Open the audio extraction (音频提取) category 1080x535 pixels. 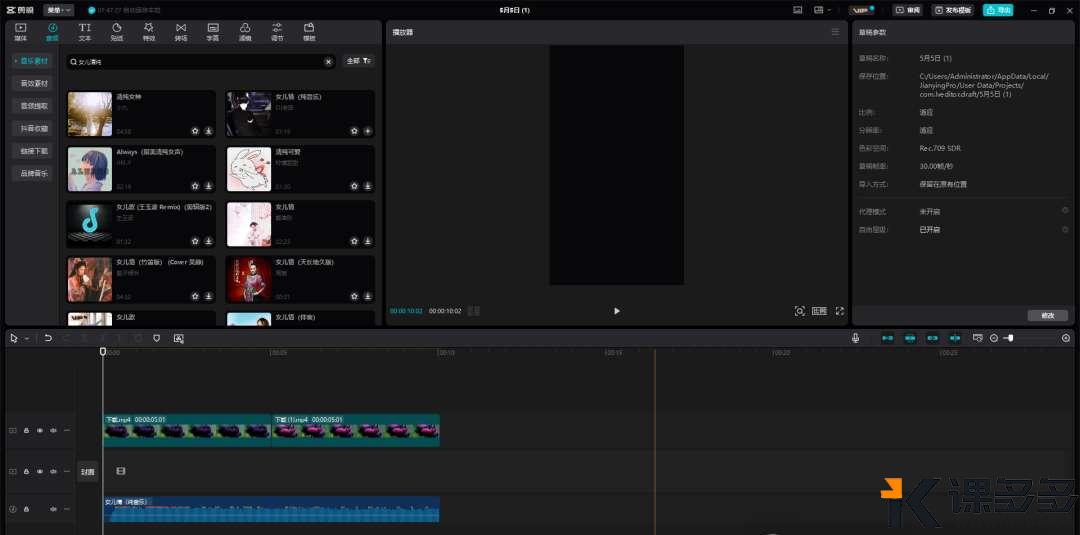click(34, 106)
